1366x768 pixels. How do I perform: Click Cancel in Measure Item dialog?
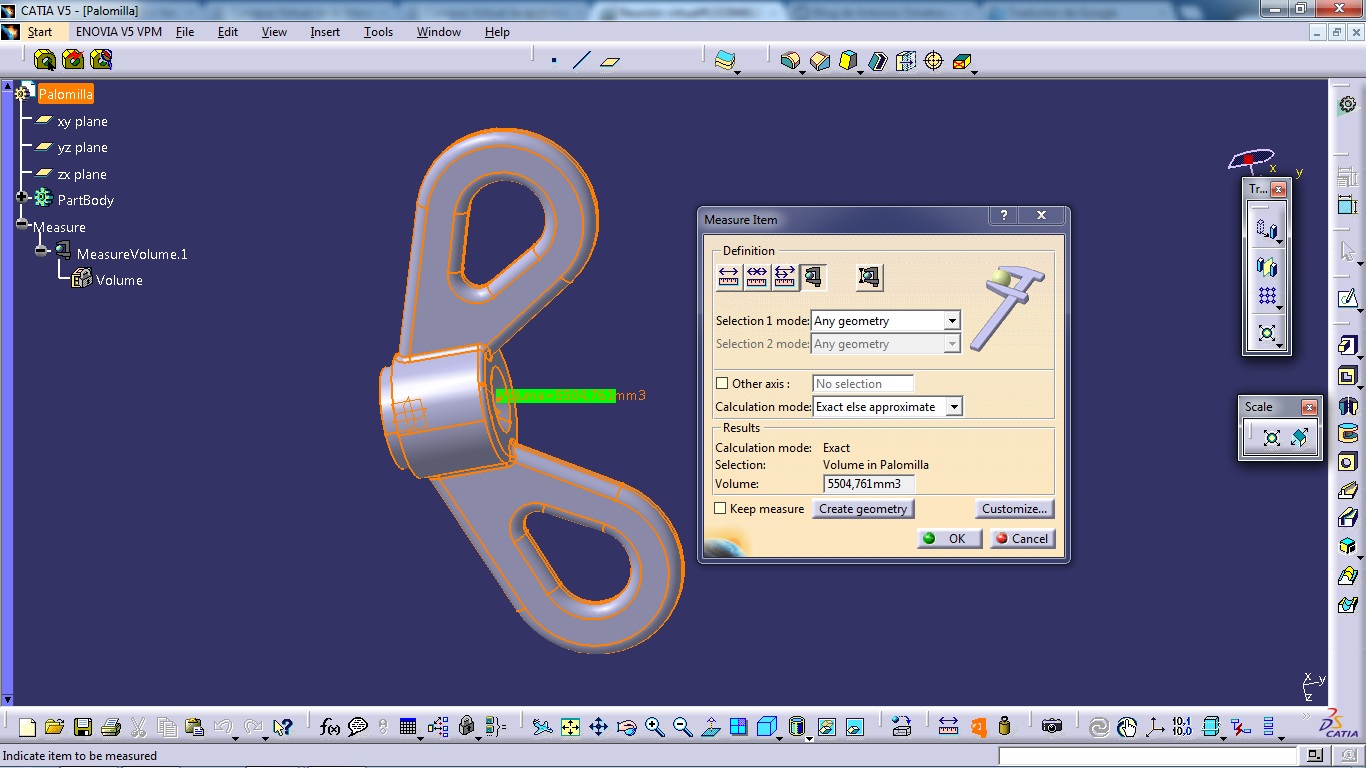tap(1021, 538)
